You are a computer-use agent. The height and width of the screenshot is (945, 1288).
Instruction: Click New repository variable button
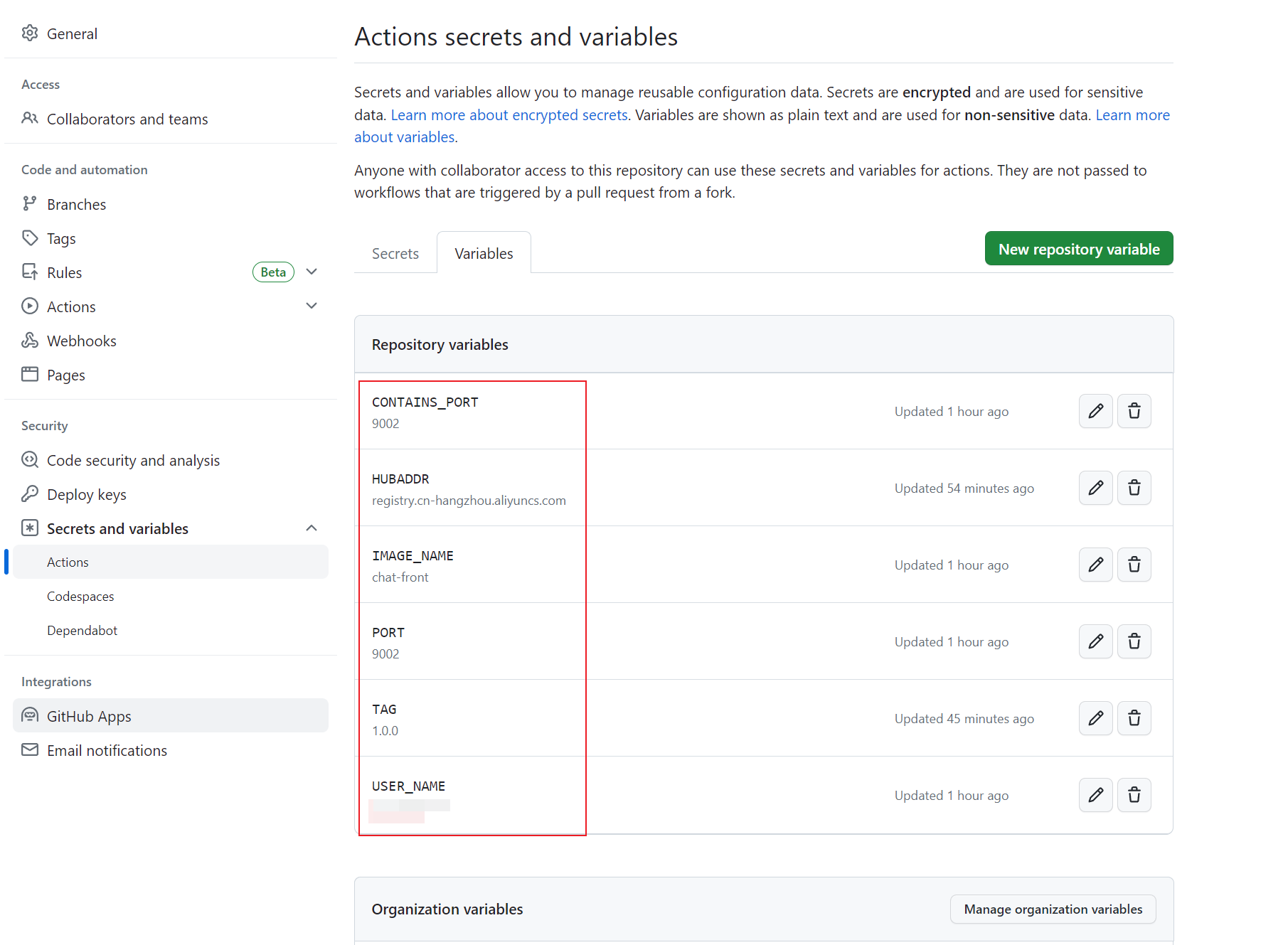pos(1079,249)
